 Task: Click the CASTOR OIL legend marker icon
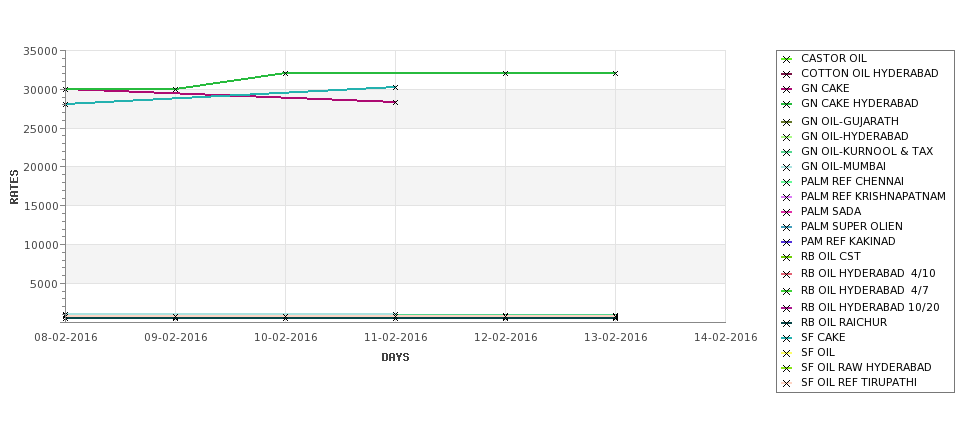coord(787,59)
